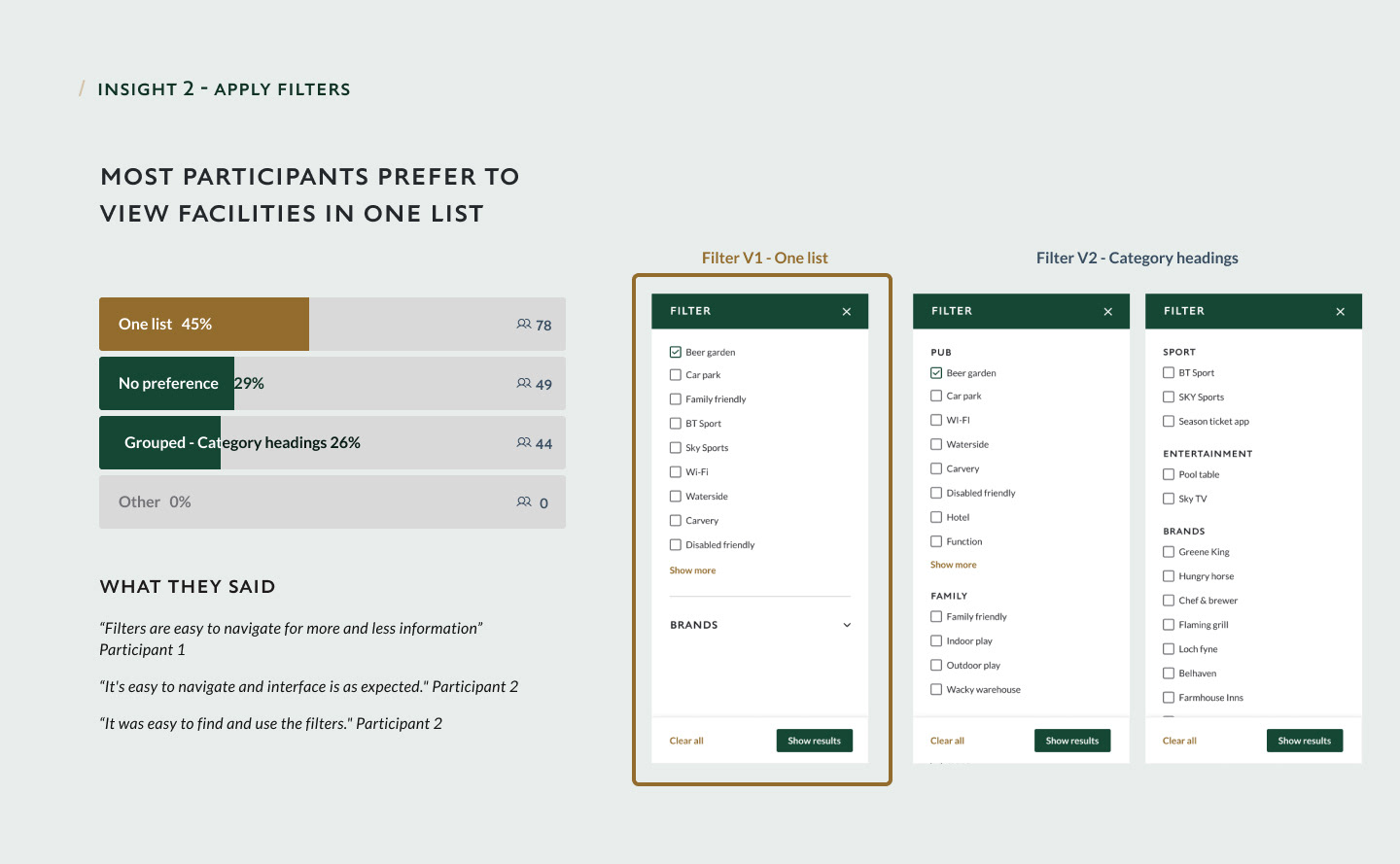This screenshot has width=1400, height=864.
Task: Expand the Brands section chevron
Action: (x=847, y=625)
